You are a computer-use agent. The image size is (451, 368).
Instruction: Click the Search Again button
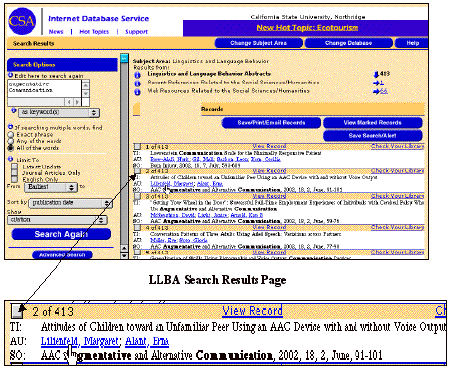coord(61,234)
